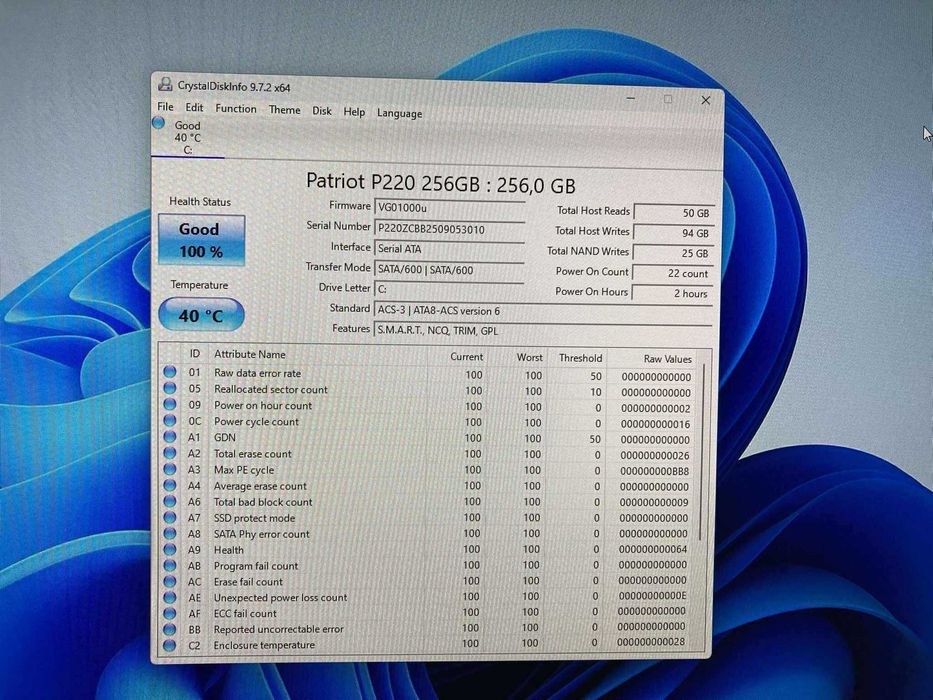The height and width of the screenshot is (700, 933).
Task: Click the Total Host Writes value 94 GB
Action: coord(673,233)
